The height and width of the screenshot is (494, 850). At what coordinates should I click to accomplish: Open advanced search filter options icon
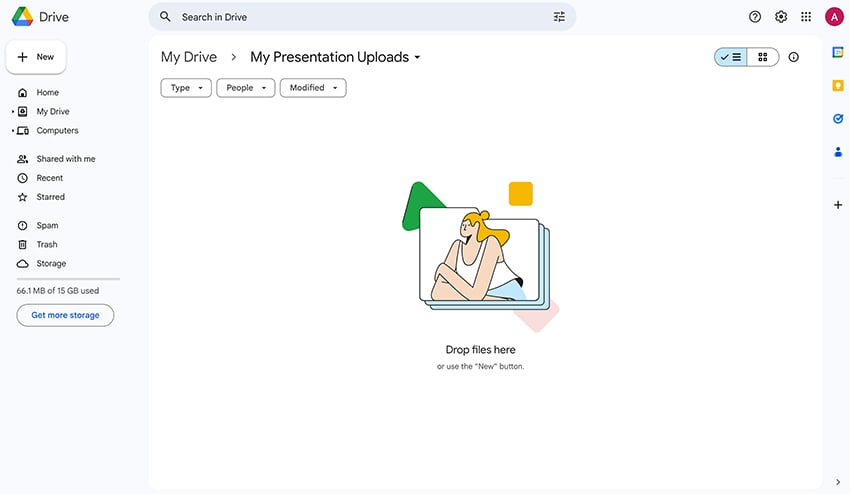click(559, 17)
